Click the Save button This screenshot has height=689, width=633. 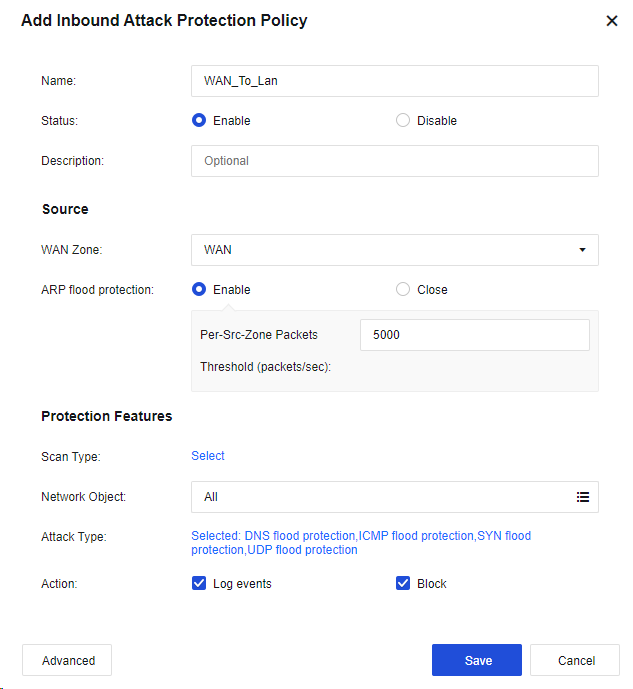[477, 660]
